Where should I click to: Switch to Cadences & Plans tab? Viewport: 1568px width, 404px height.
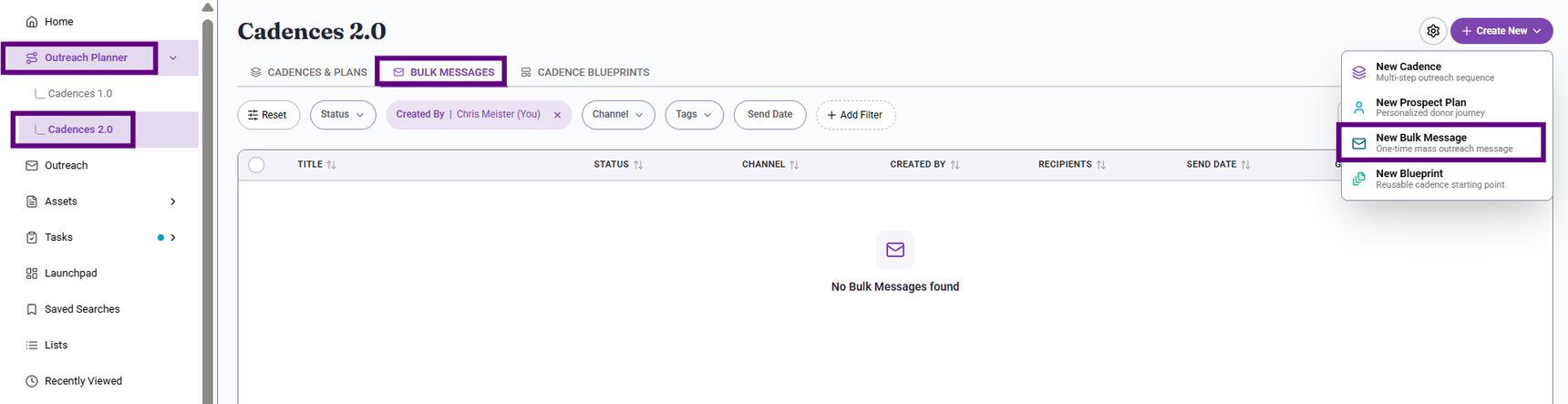click(309, 72)
